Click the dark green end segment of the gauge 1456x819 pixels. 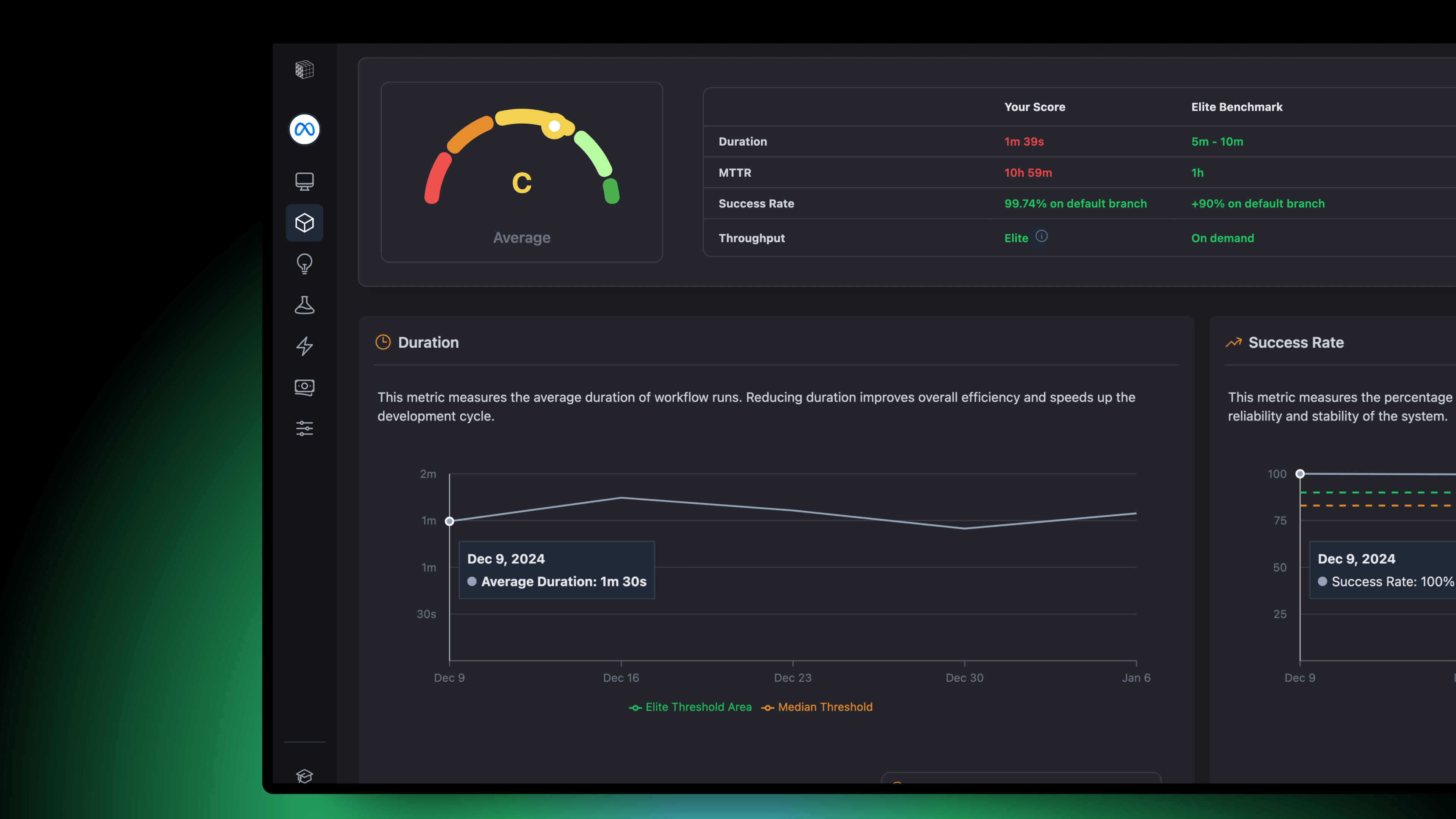click(x=611, y=191)
